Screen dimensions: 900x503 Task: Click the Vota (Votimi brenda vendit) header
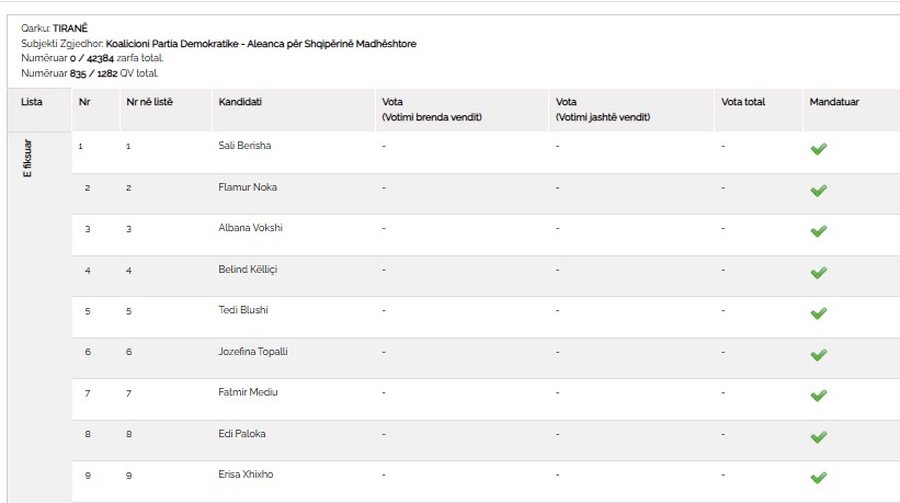[x=432, y=109]
